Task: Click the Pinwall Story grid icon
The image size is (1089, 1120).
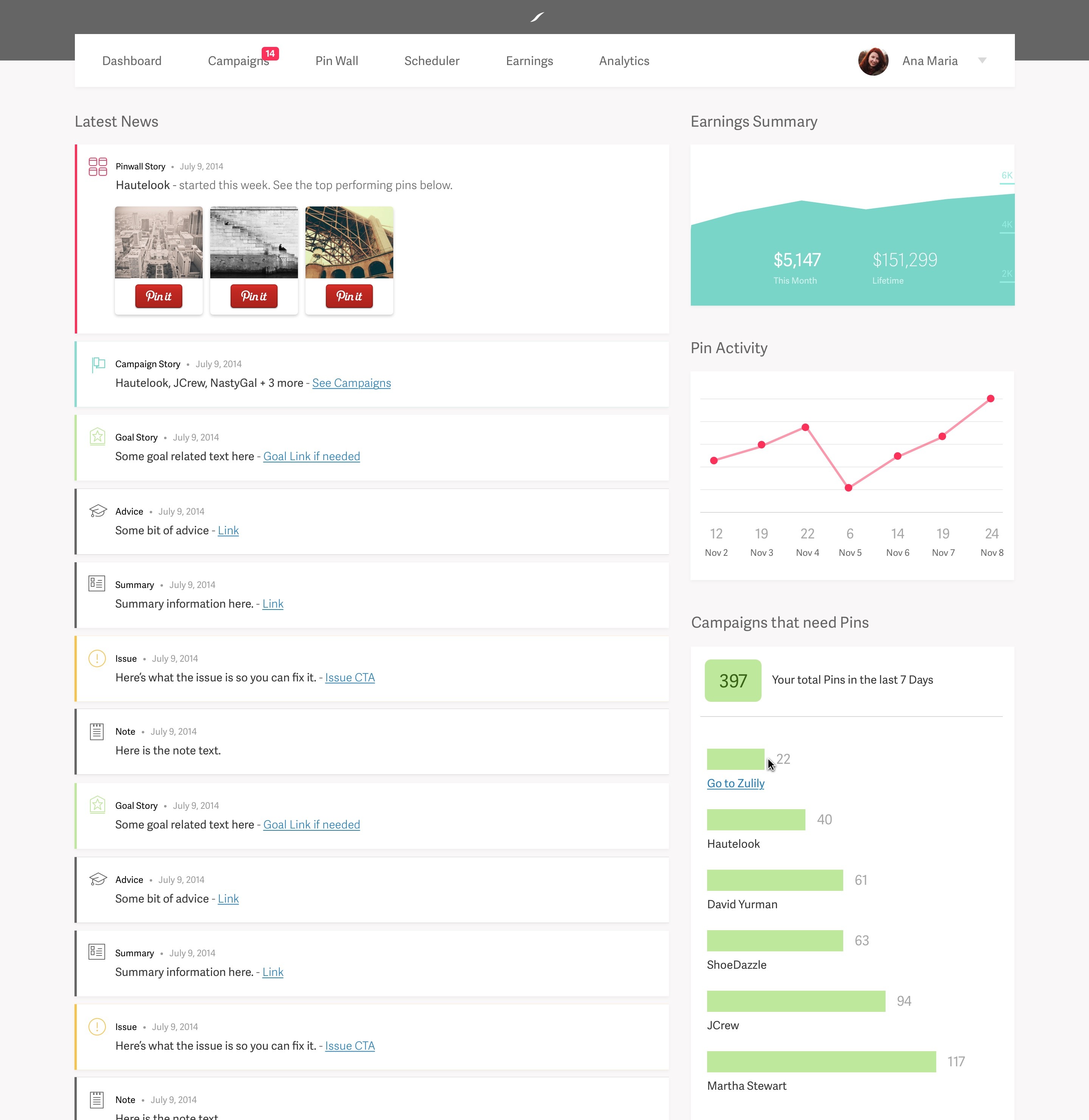Action: point(98,166)
